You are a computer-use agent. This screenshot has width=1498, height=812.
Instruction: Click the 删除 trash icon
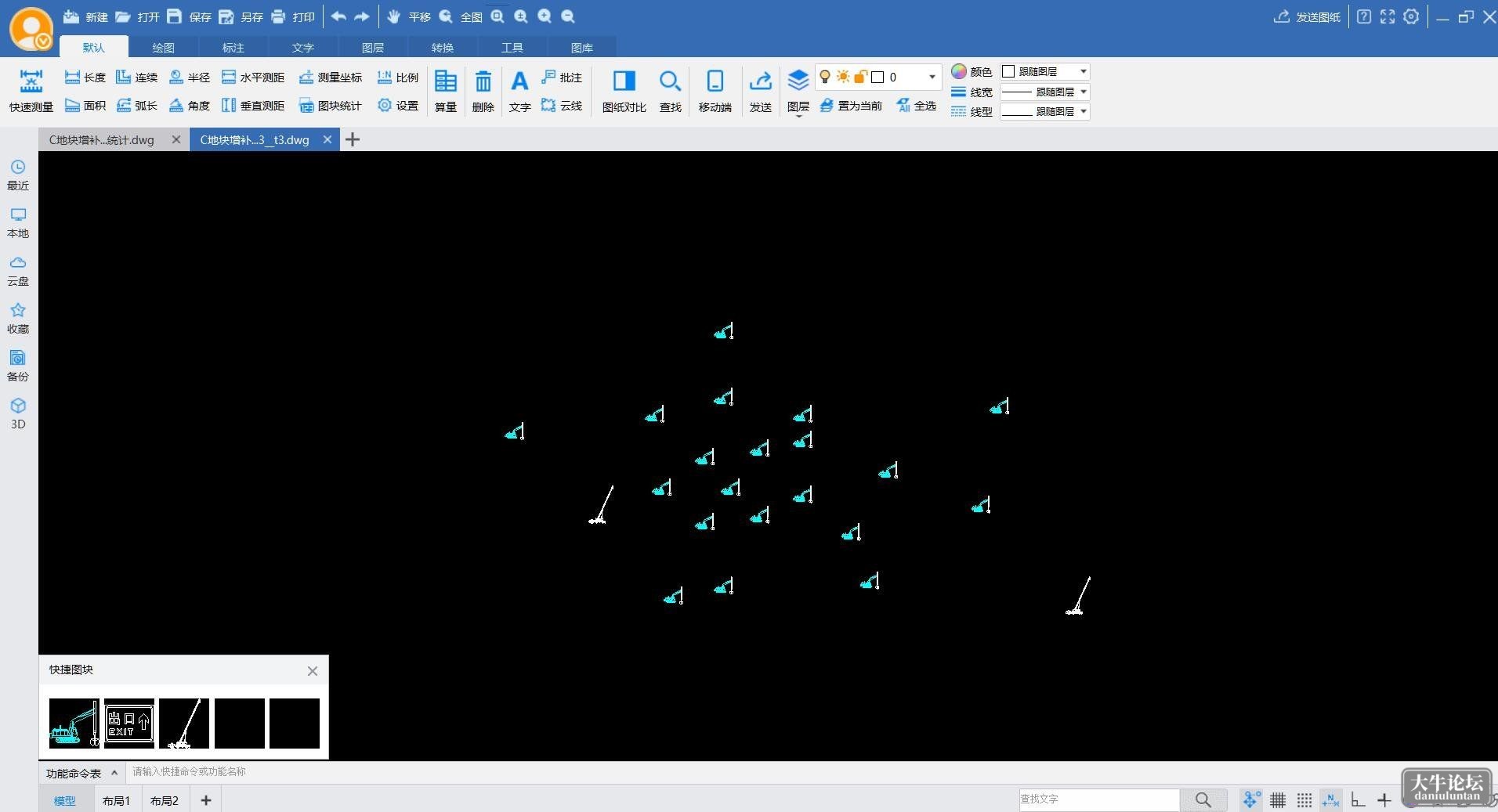(x=483, y=91)
